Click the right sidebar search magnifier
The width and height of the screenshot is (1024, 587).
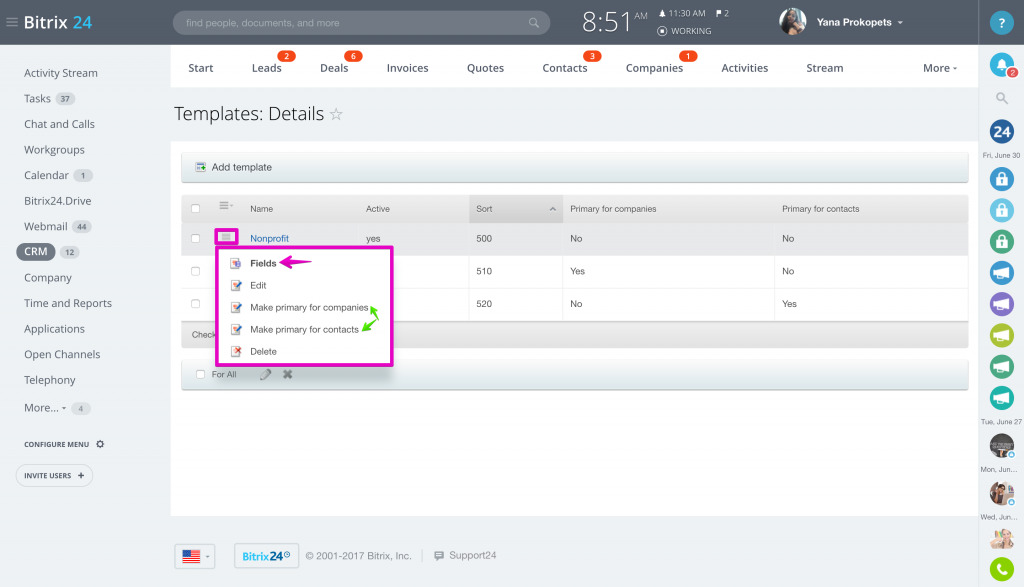(1001, 99)
